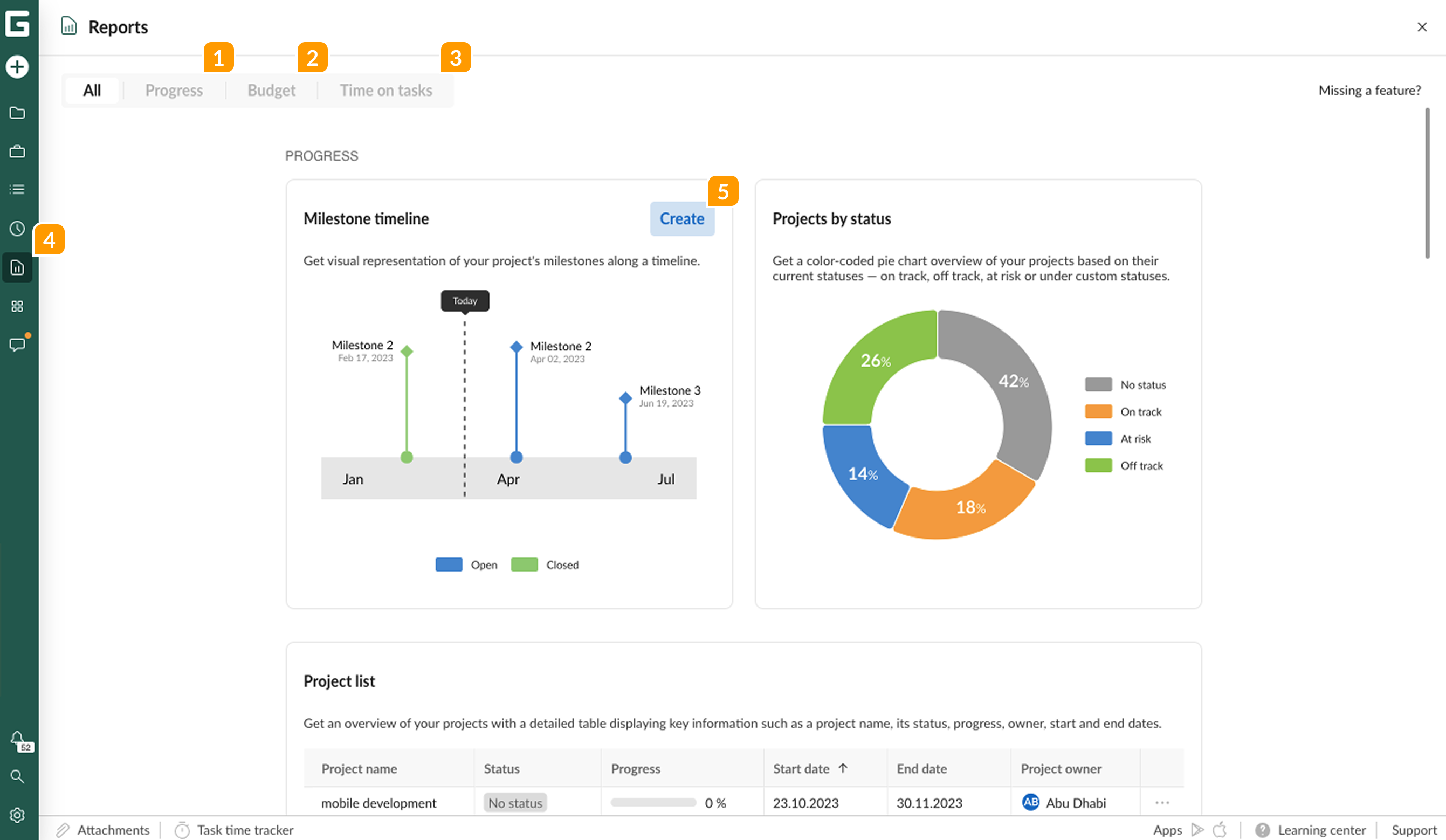This screenshot has height=840, width=1446.
Task: Open the three-dot menu for mobile development project
Action: pyautogui.click(x=1162, y=803)
